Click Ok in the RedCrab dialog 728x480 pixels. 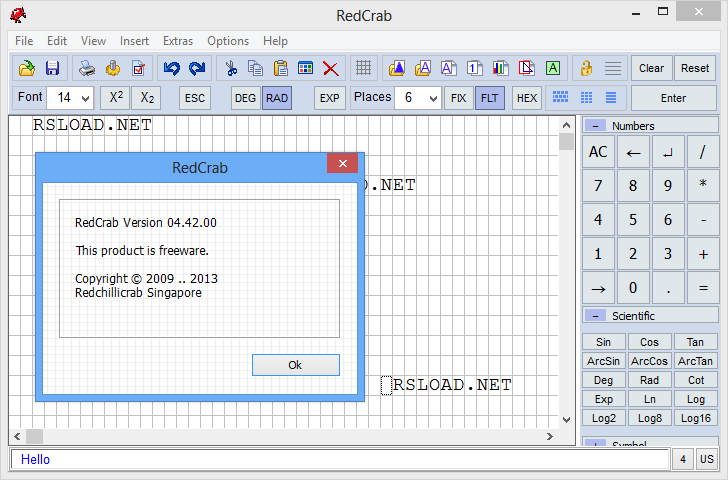point(296,365)
